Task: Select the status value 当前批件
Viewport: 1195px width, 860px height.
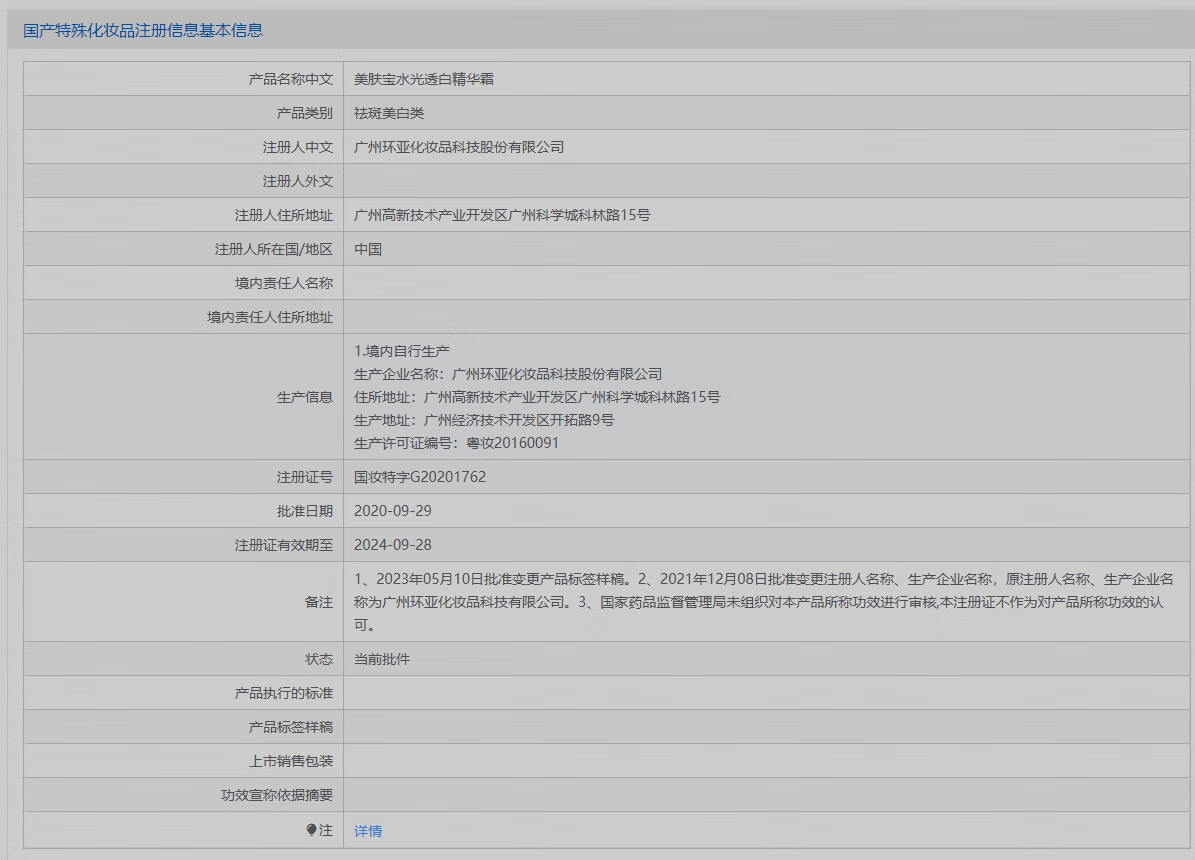Action: (382, 659)
